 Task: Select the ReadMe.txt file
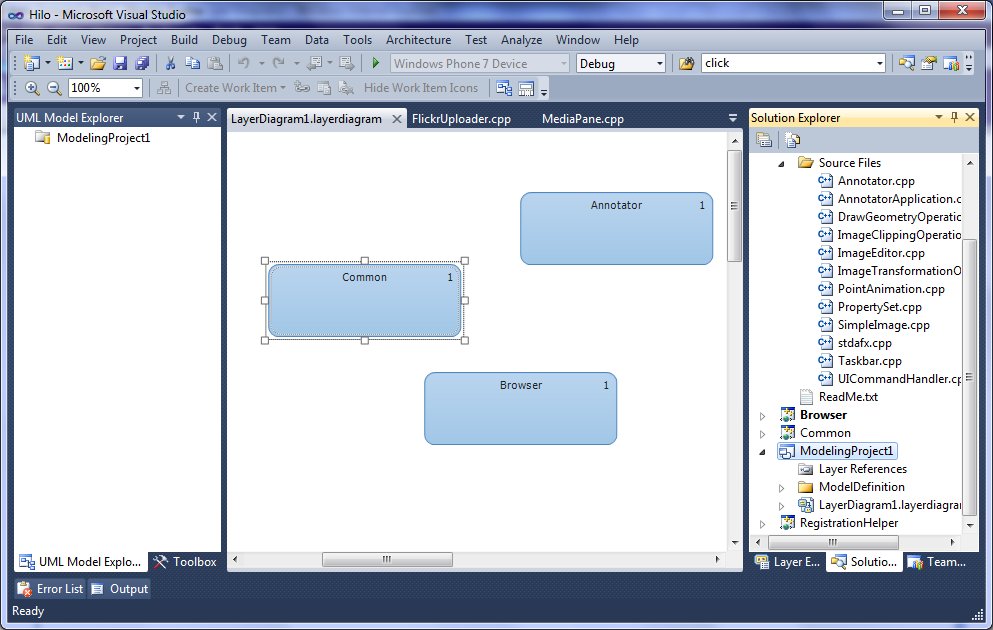click(x=848, y=397)
